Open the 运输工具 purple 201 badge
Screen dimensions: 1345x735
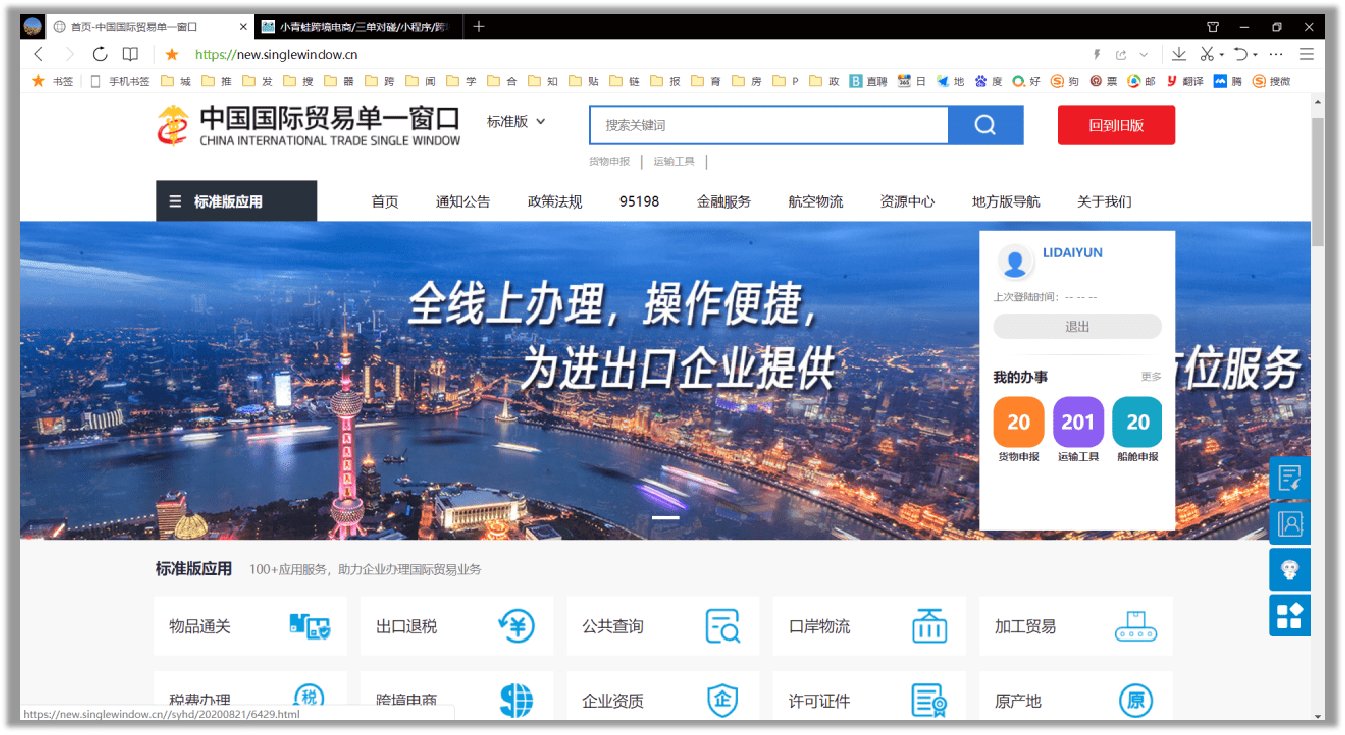pos(1078,422)
